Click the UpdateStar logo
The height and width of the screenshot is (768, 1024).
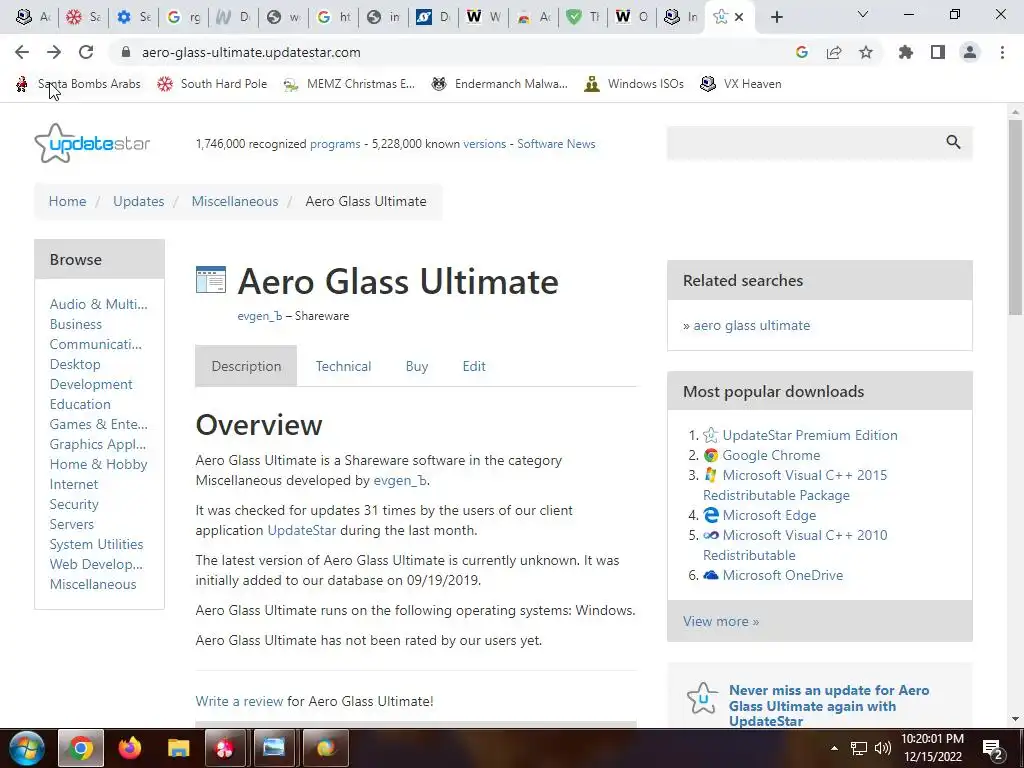tap(92, 143)
